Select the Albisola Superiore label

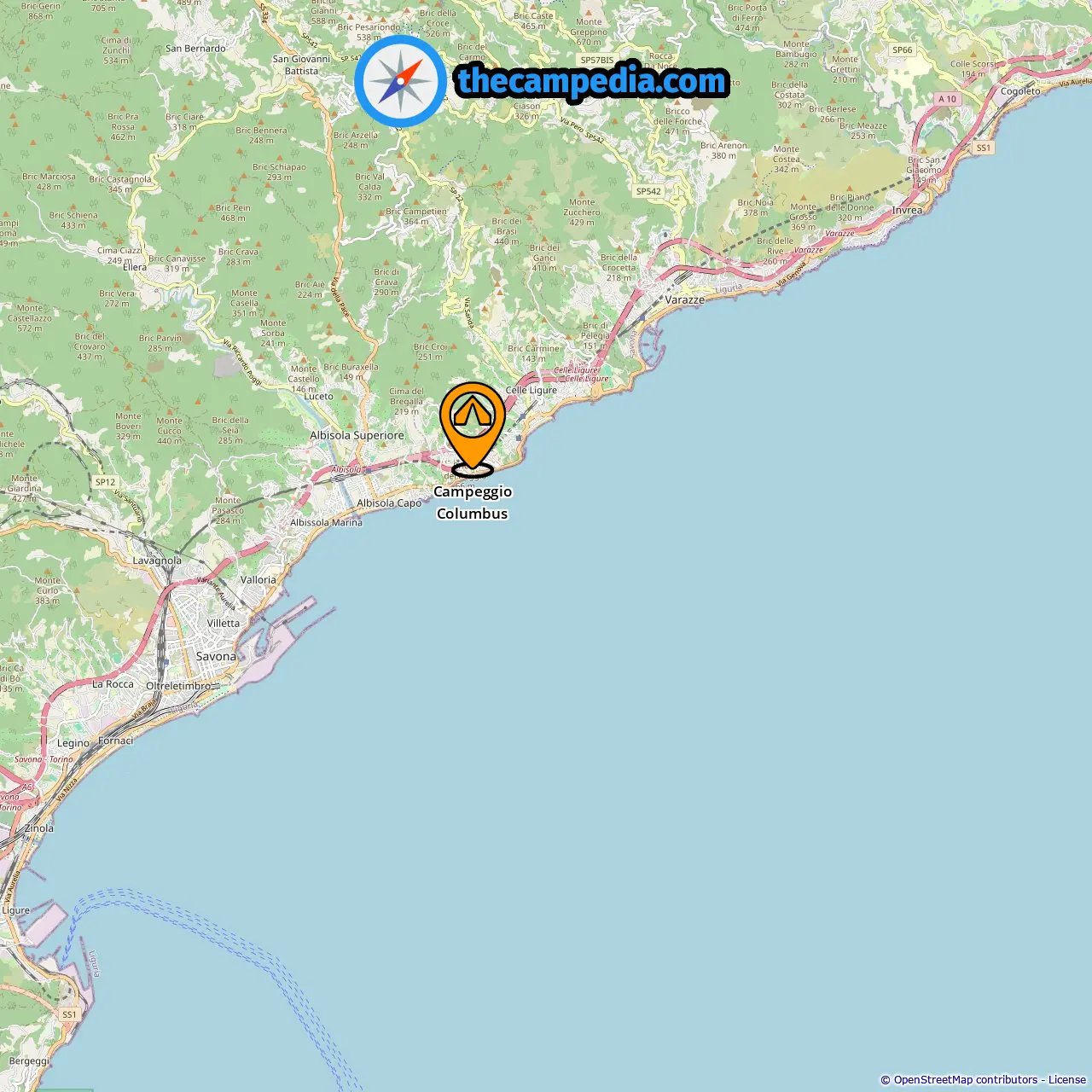[x=357, y=435]
